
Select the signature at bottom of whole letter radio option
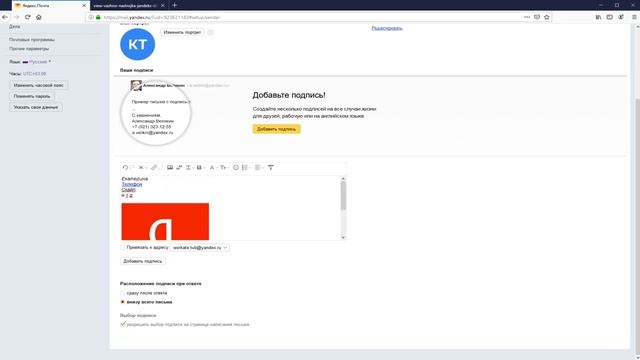pyautogui.click(x=122, y=302)
